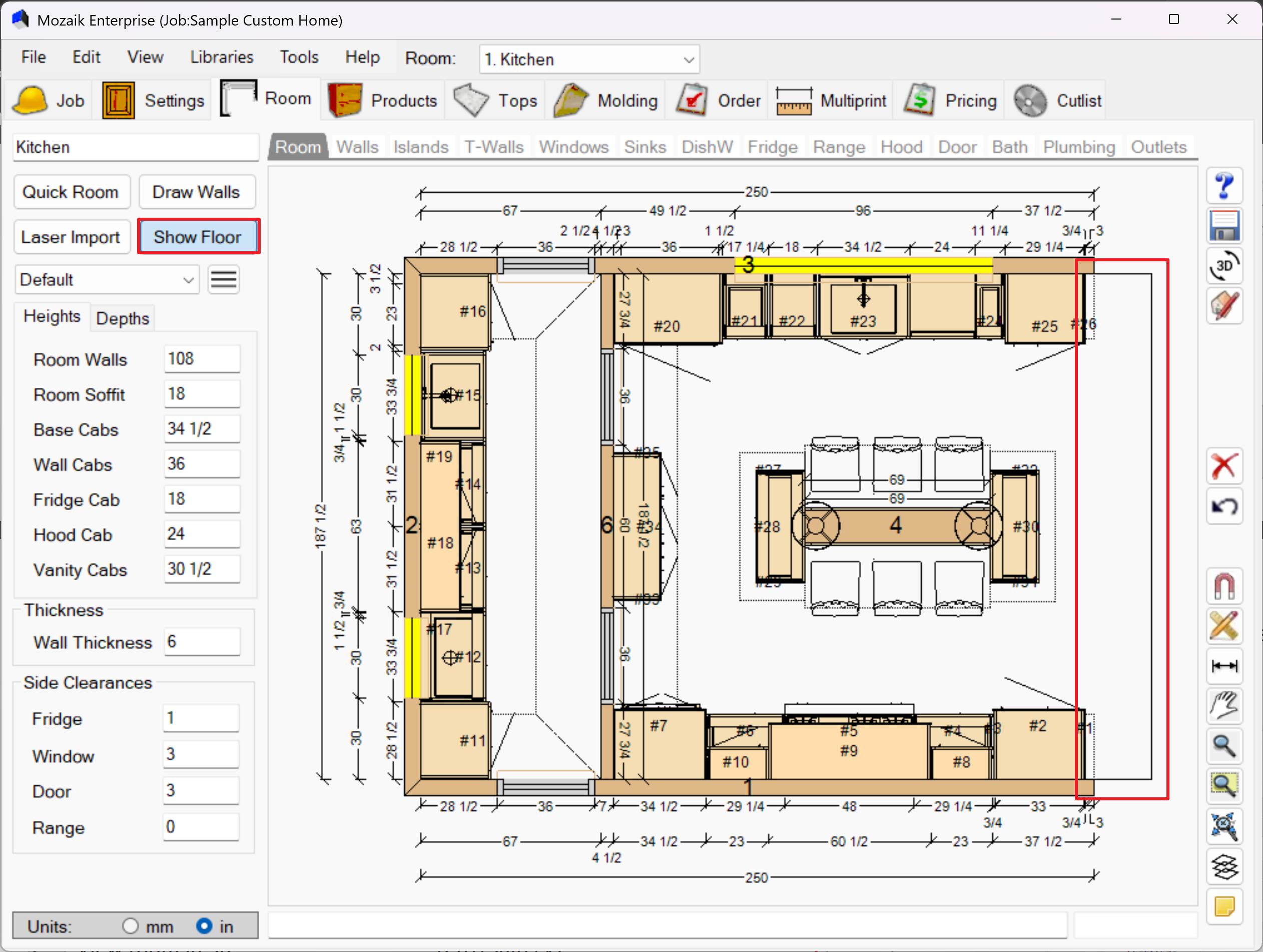Screen dimensions: 1263x952
Task: Toggle the Show Floor button
Action: point(198,236)
